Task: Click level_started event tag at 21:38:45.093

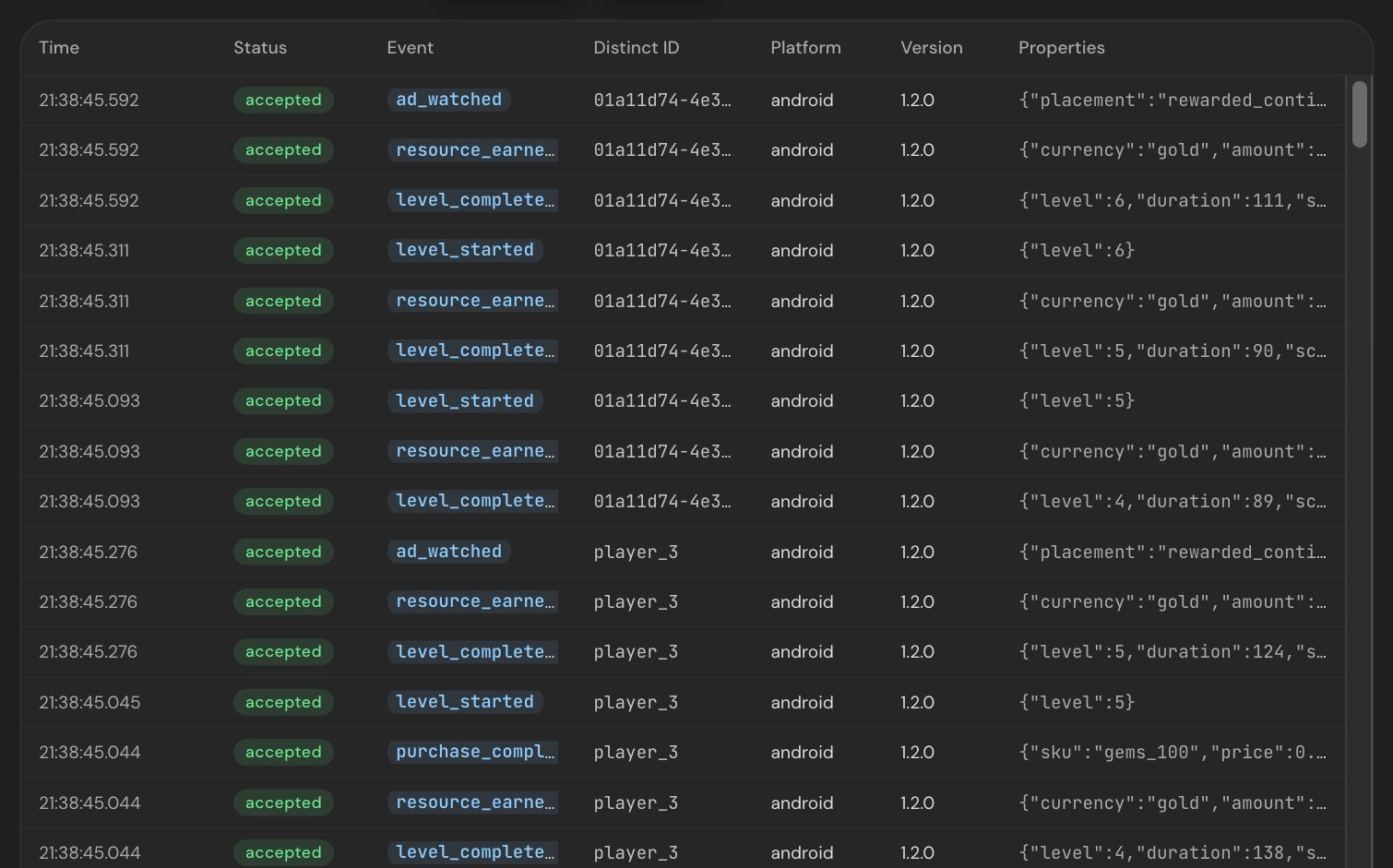Action: coord(465,401)
